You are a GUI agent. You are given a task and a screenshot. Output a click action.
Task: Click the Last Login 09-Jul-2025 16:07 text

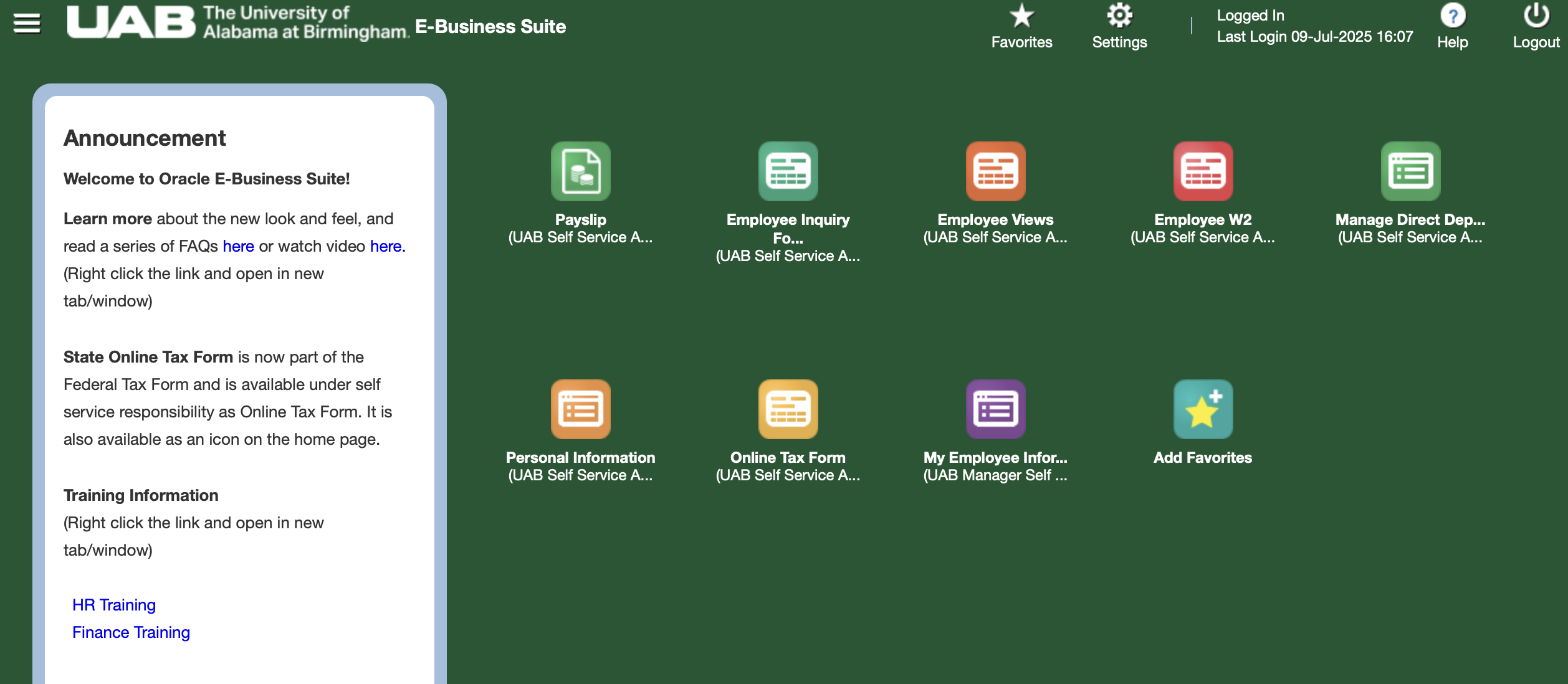(1315, 37)
